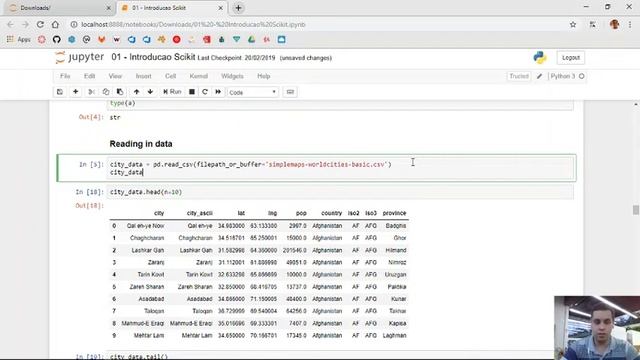Save notebook with the floppy disk icon
Viewport: 640px width, 360px height.
point(60,92)
